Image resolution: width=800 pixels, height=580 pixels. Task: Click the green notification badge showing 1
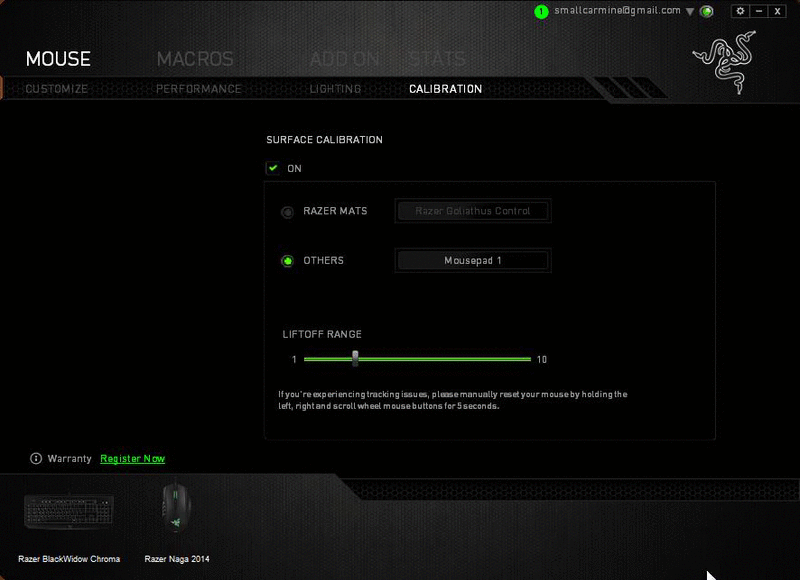point(541,11)
